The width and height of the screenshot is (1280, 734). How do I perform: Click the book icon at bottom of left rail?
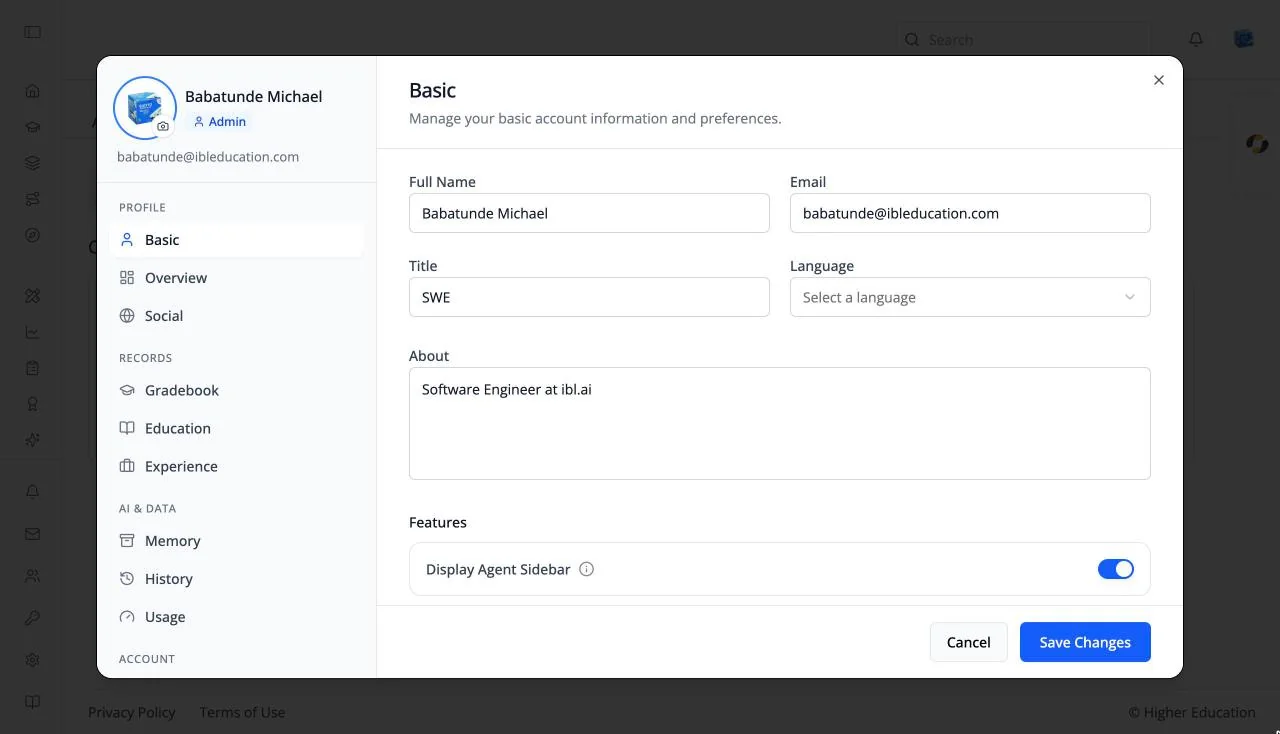pyautogui.click(x=33, y=702)
